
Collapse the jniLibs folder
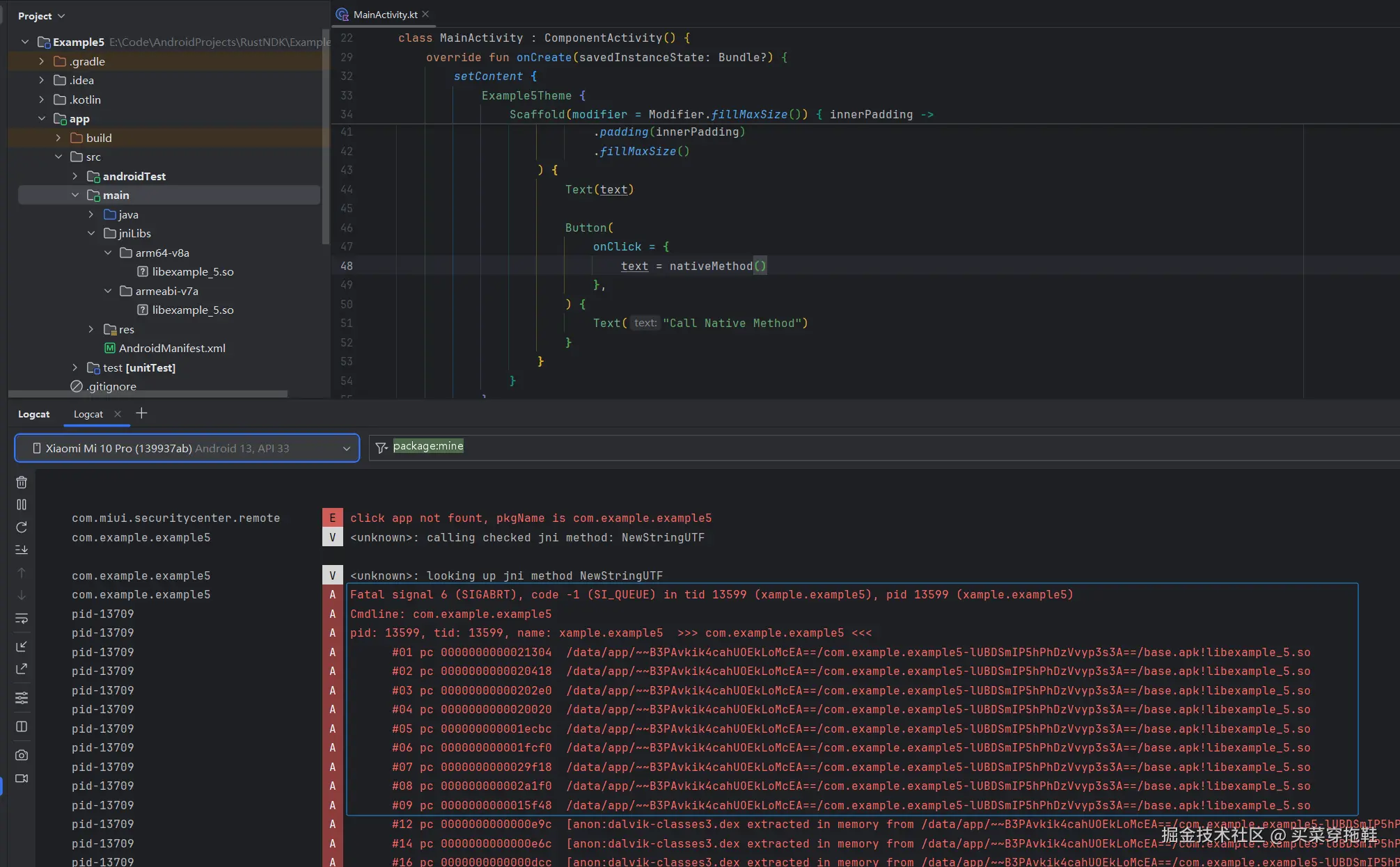click(x=91, y=234)
